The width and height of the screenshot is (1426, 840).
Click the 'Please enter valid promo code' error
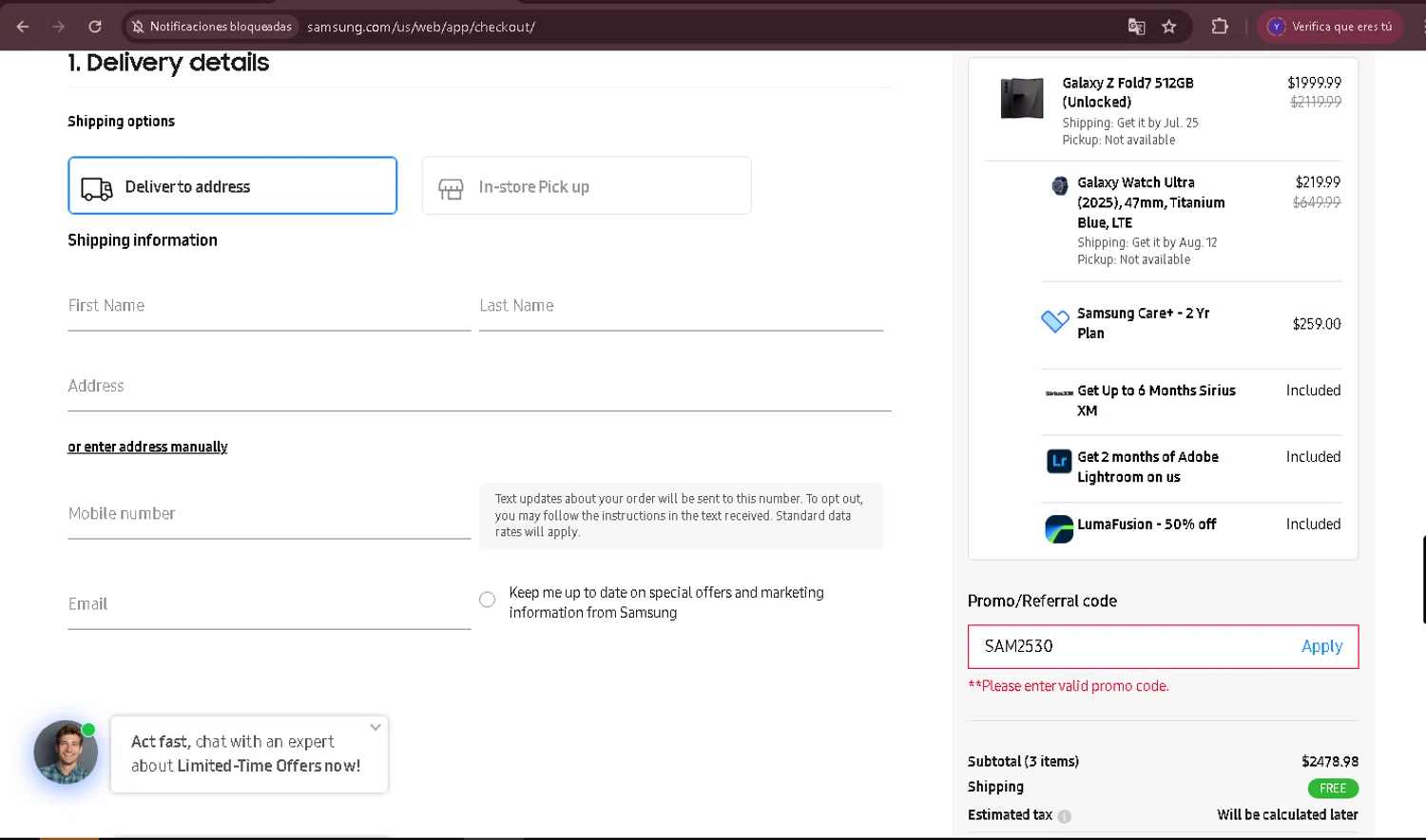pos(1069,686)
